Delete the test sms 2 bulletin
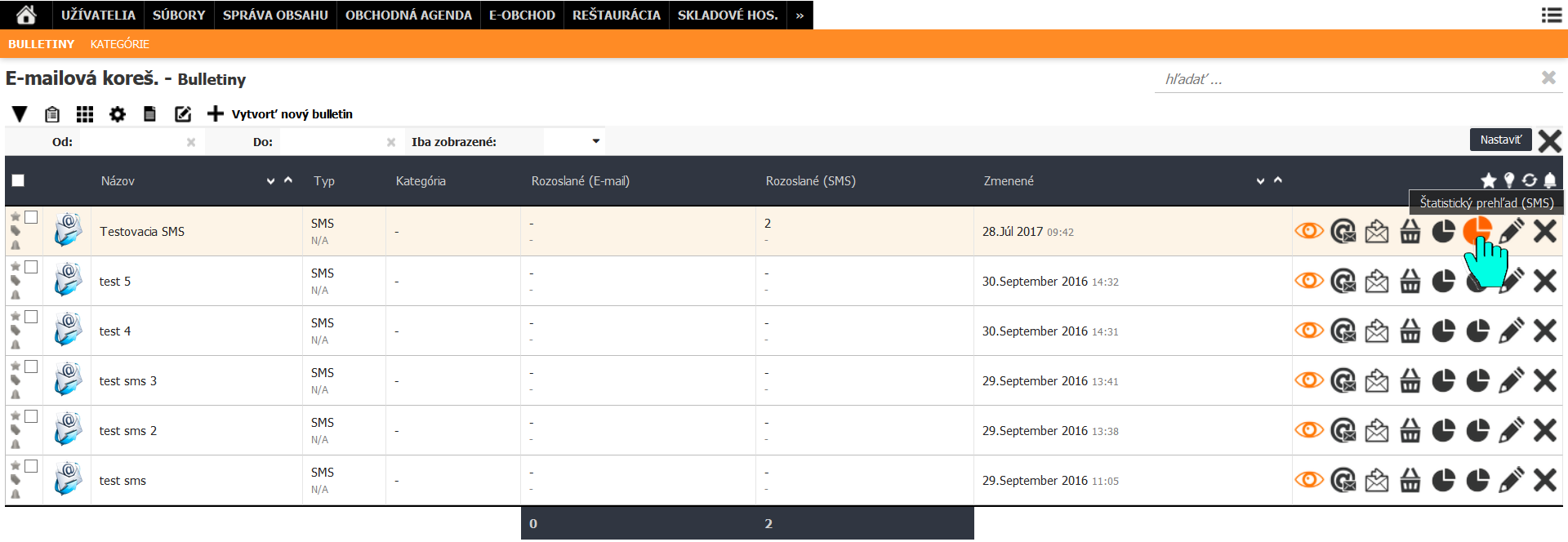 (x=1544, y=430)
